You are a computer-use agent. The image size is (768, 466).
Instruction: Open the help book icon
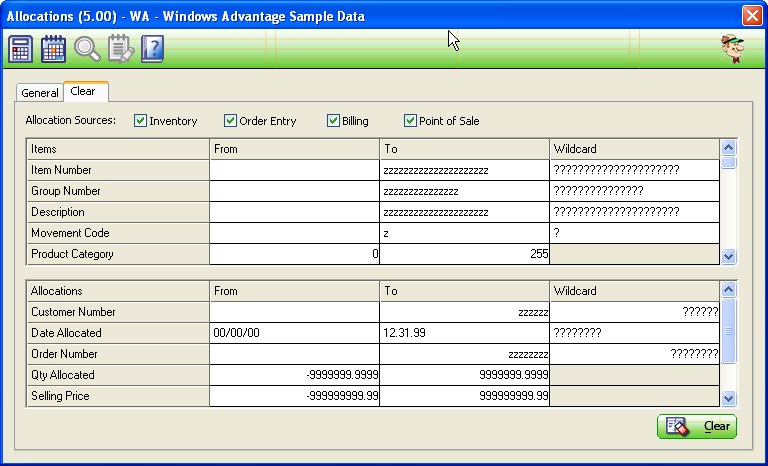pyautogui.click(x=152, y=49)
